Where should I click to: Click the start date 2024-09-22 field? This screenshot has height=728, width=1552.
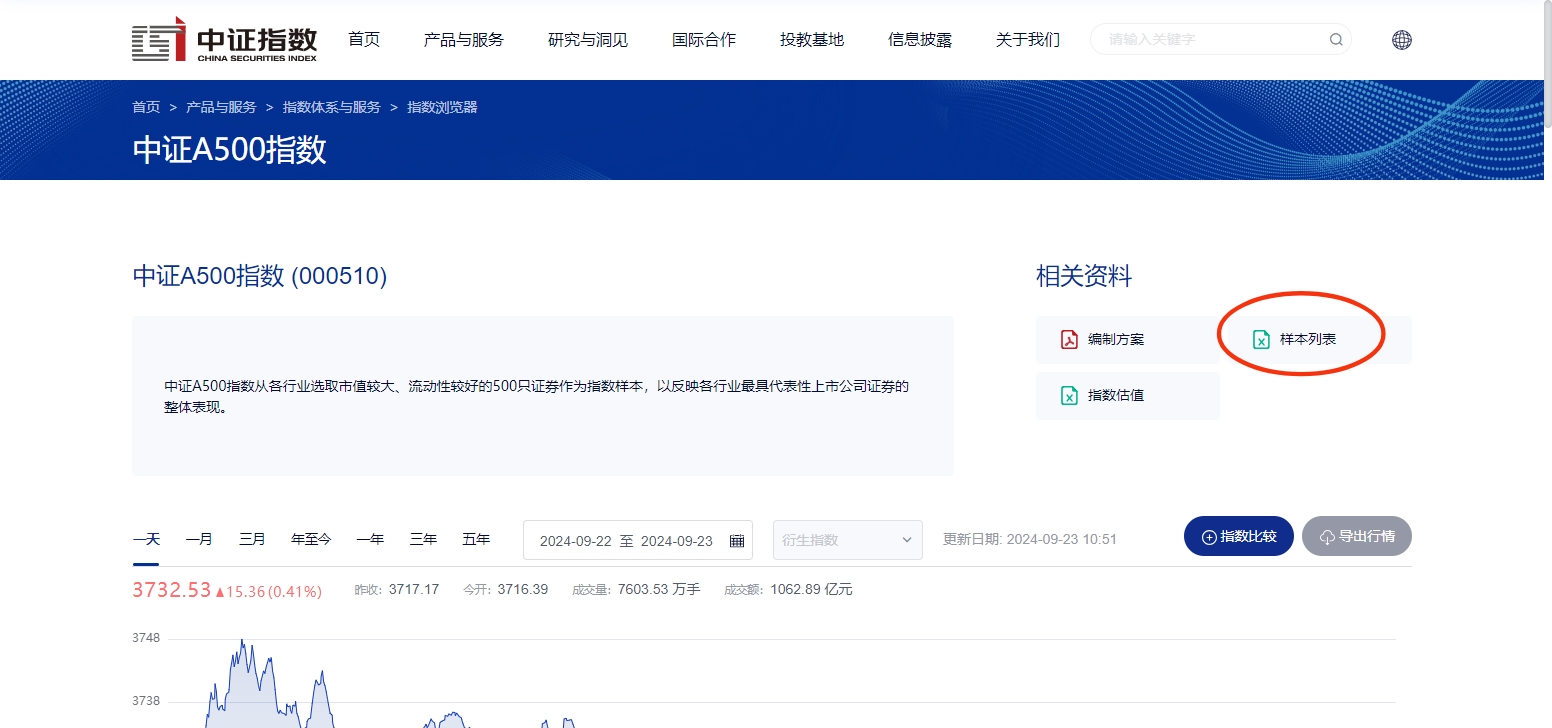tap(576, 540)
